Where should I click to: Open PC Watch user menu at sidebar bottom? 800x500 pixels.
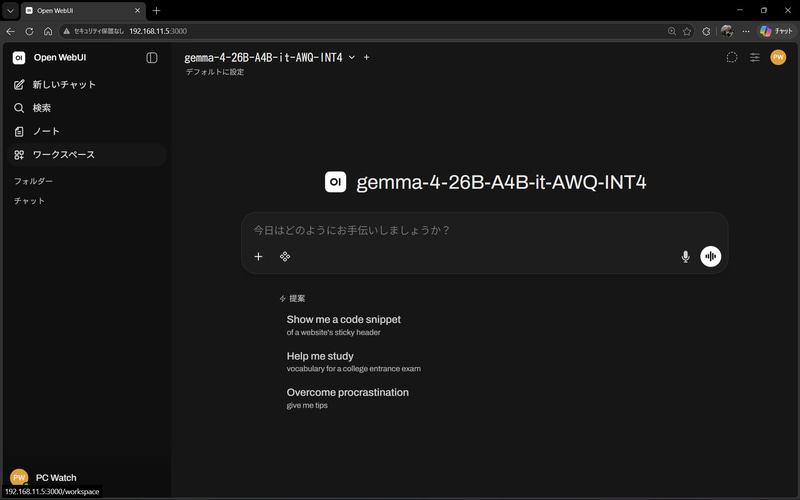tap(87, 478)
